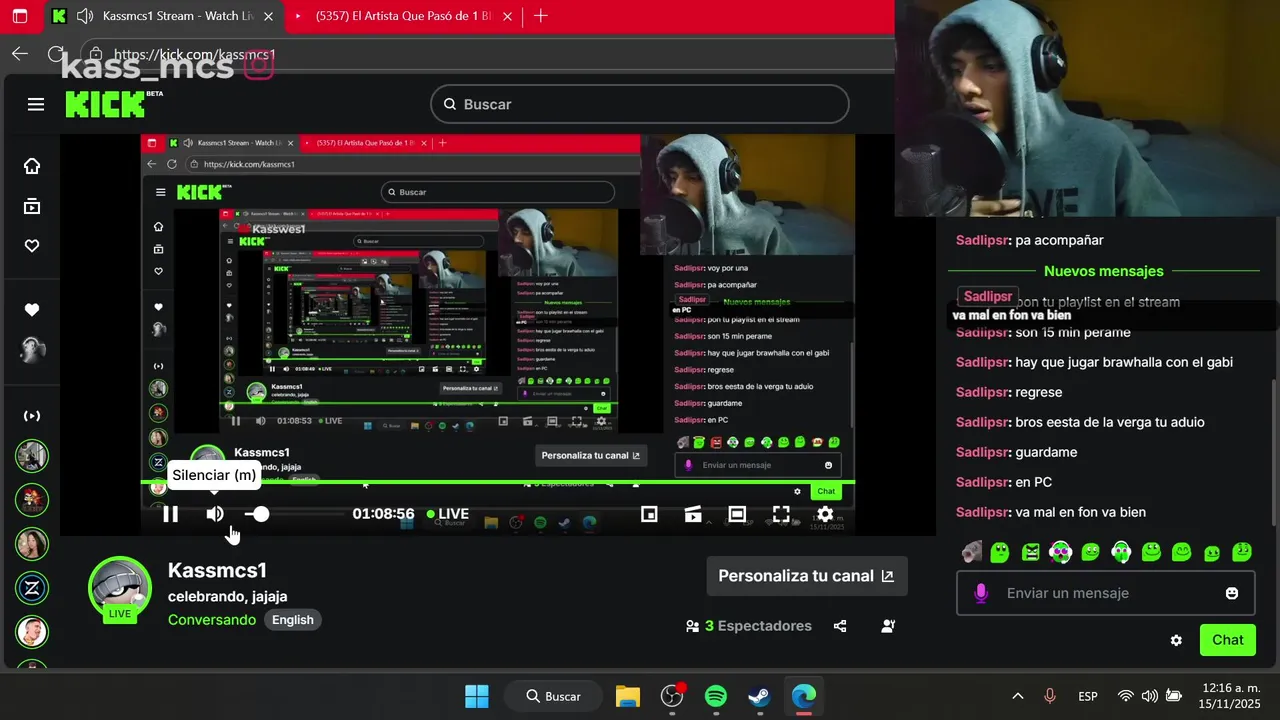Open Steam from the taskbar
Viewport: 1280px width, 720px height.
point(760,696)
